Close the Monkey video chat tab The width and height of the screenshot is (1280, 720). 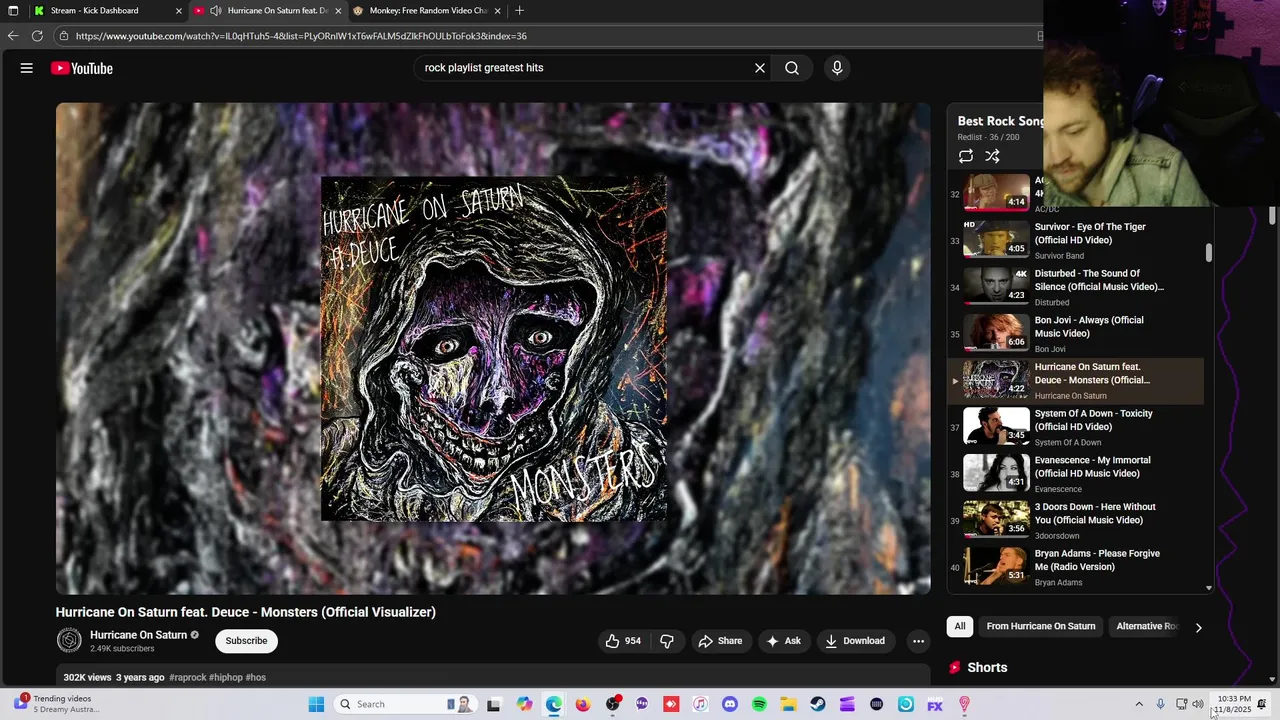click(x=497, y=11)
